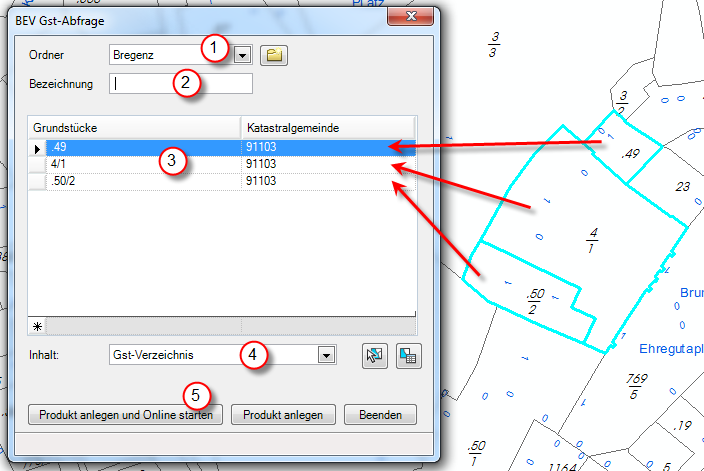This screenshot has height=471, width=704.
Task: Click parcel 4/1 label on the map
Action: pos(592,240)
